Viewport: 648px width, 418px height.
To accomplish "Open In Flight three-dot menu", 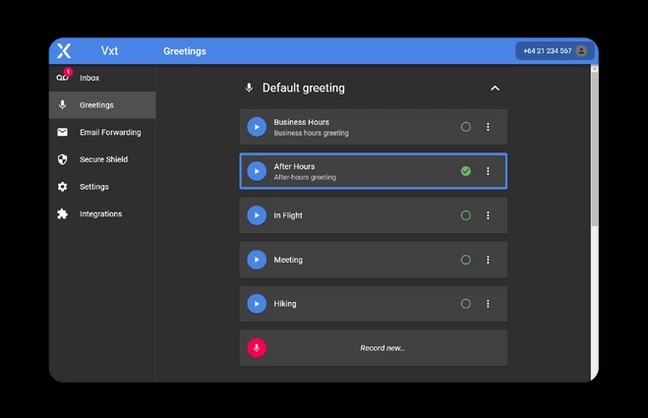I will [x=488, y=215].
